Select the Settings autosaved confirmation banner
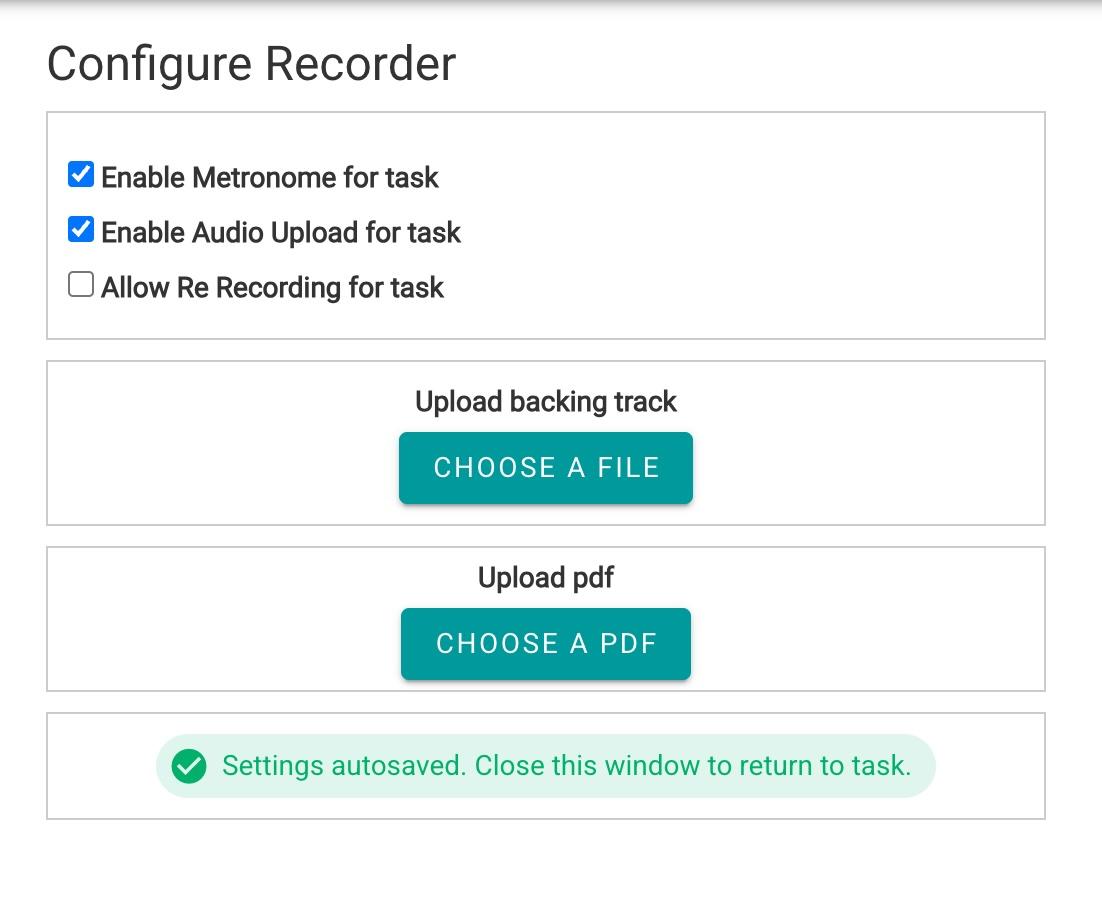 [545, 765]
